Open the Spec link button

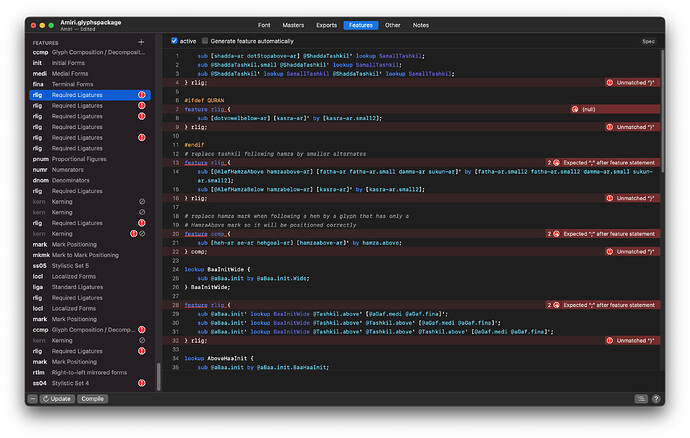click(x=648, y=41)
